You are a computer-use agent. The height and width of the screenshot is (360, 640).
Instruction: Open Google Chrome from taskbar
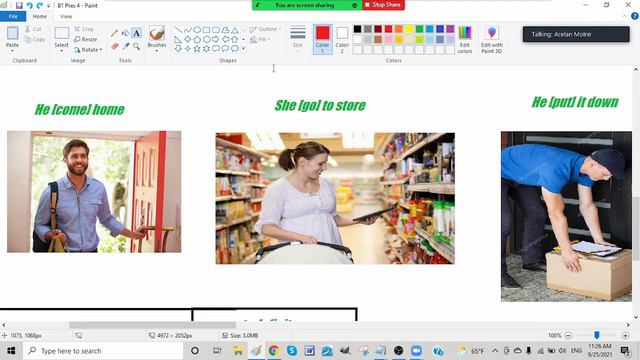tap(274, 351)
